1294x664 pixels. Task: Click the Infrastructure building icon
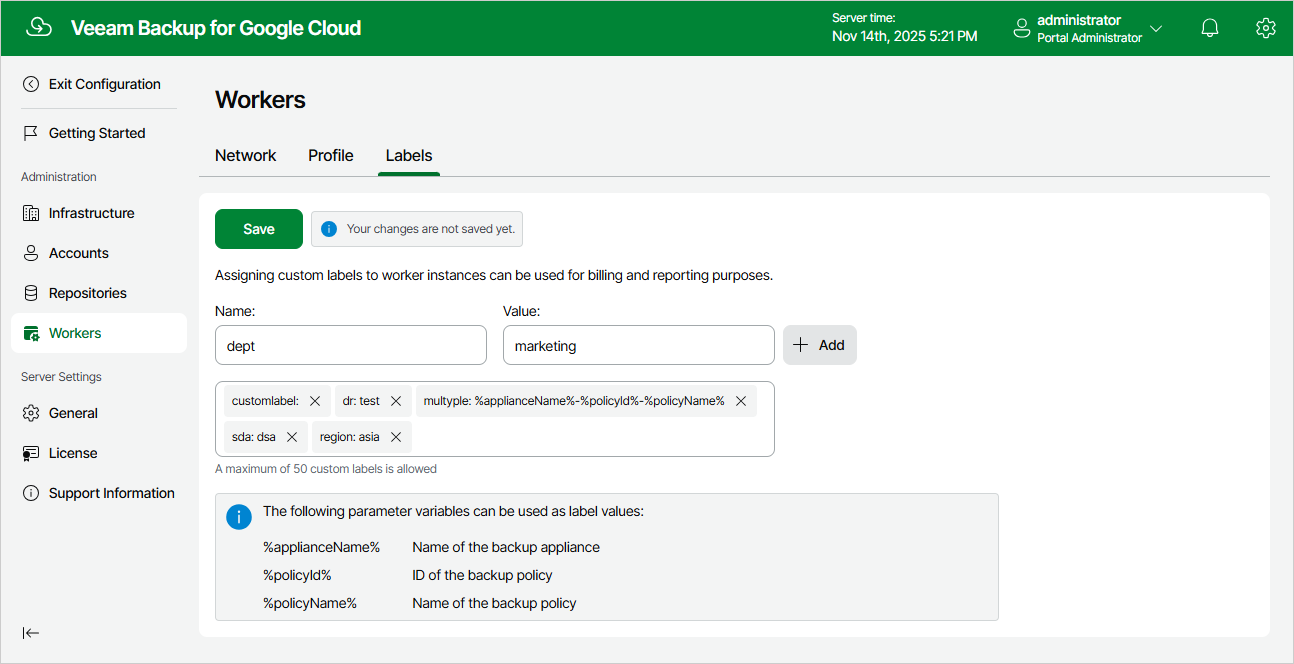pyautogui.click(x=31, y=213)
